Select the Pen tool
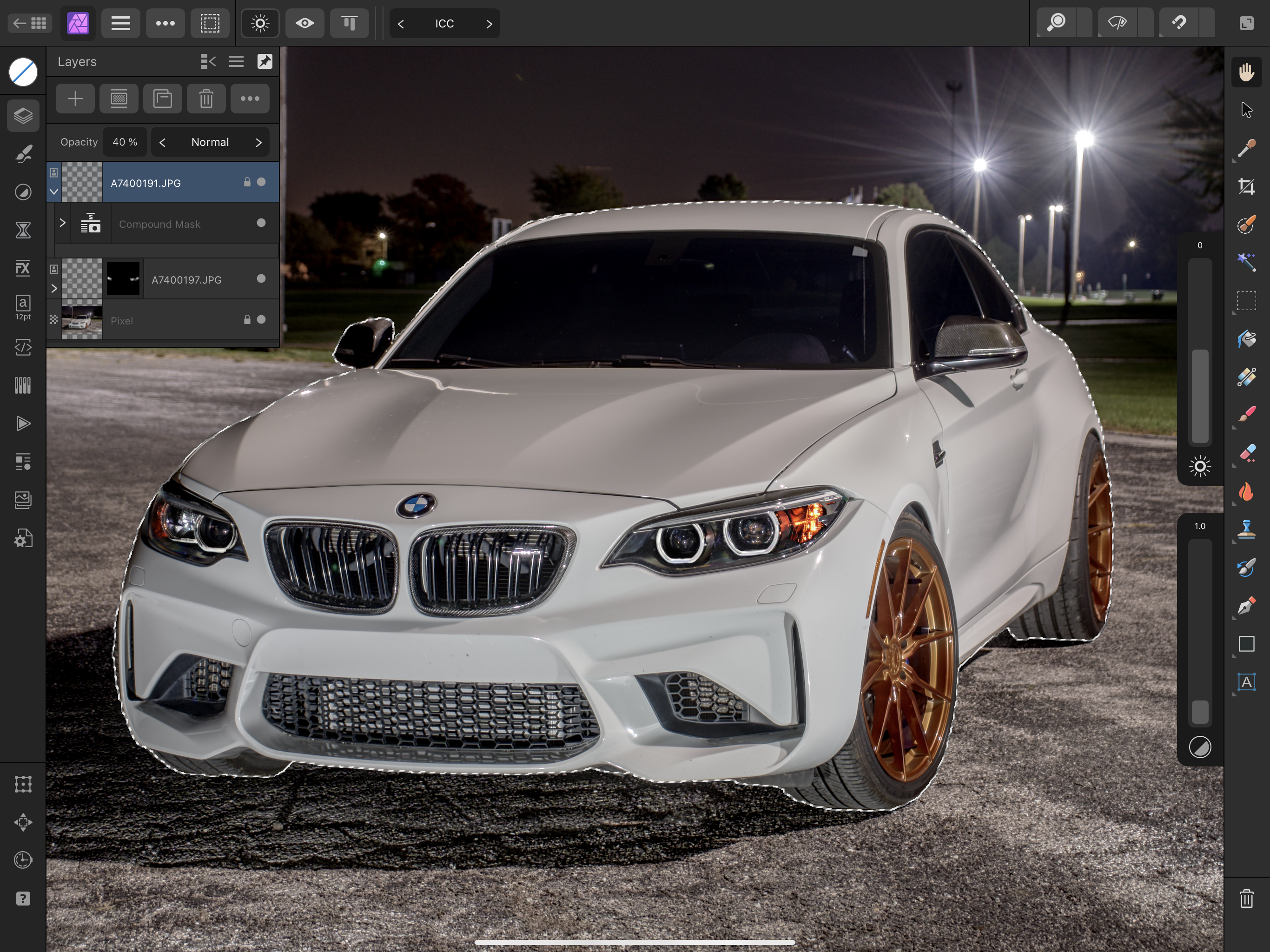 pos(1246,606)
